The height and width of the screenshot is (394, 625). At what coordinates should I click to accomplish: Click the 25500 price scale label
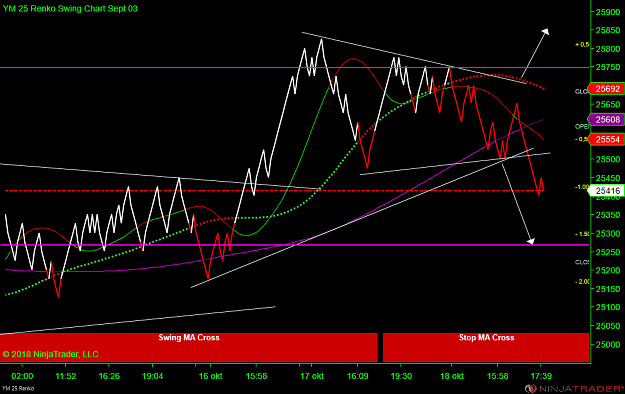pyautogui.click(x=608, y=160)
